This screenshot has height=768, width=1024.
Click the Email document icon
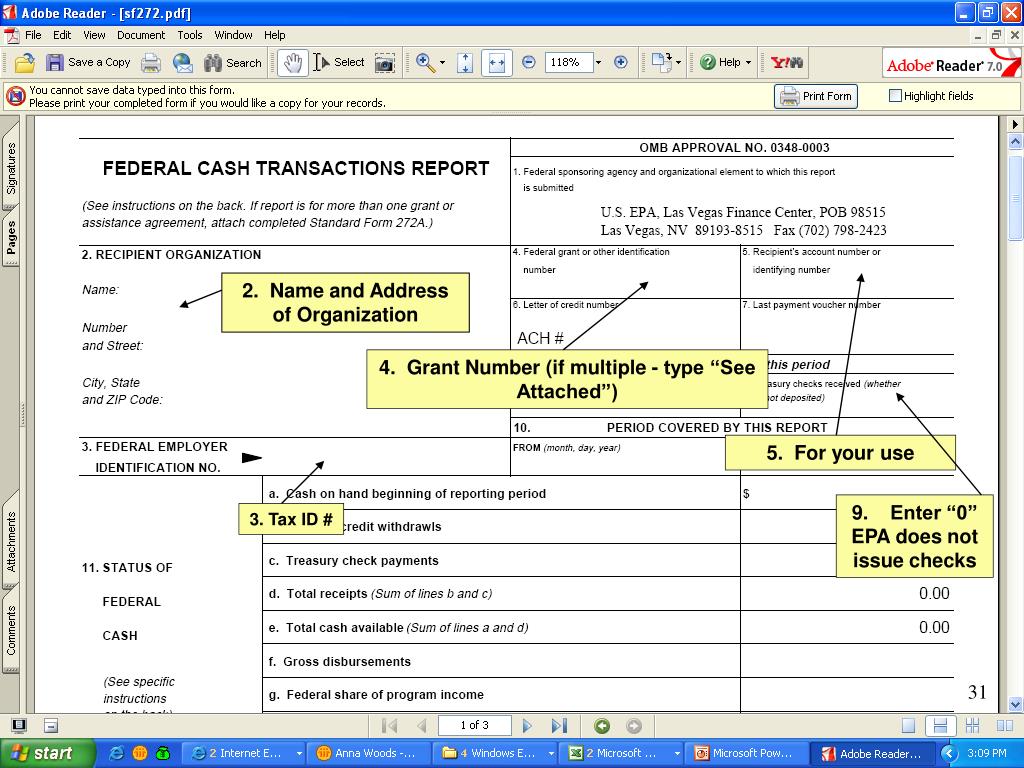183,63
